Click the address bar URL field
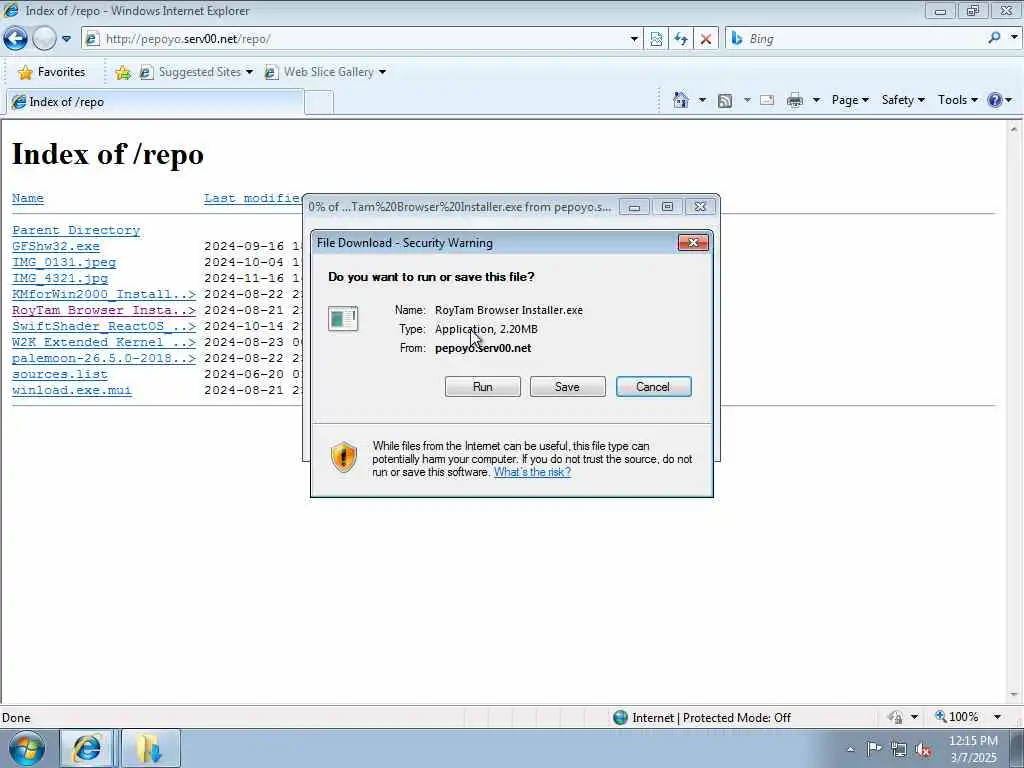 [356, 39]
